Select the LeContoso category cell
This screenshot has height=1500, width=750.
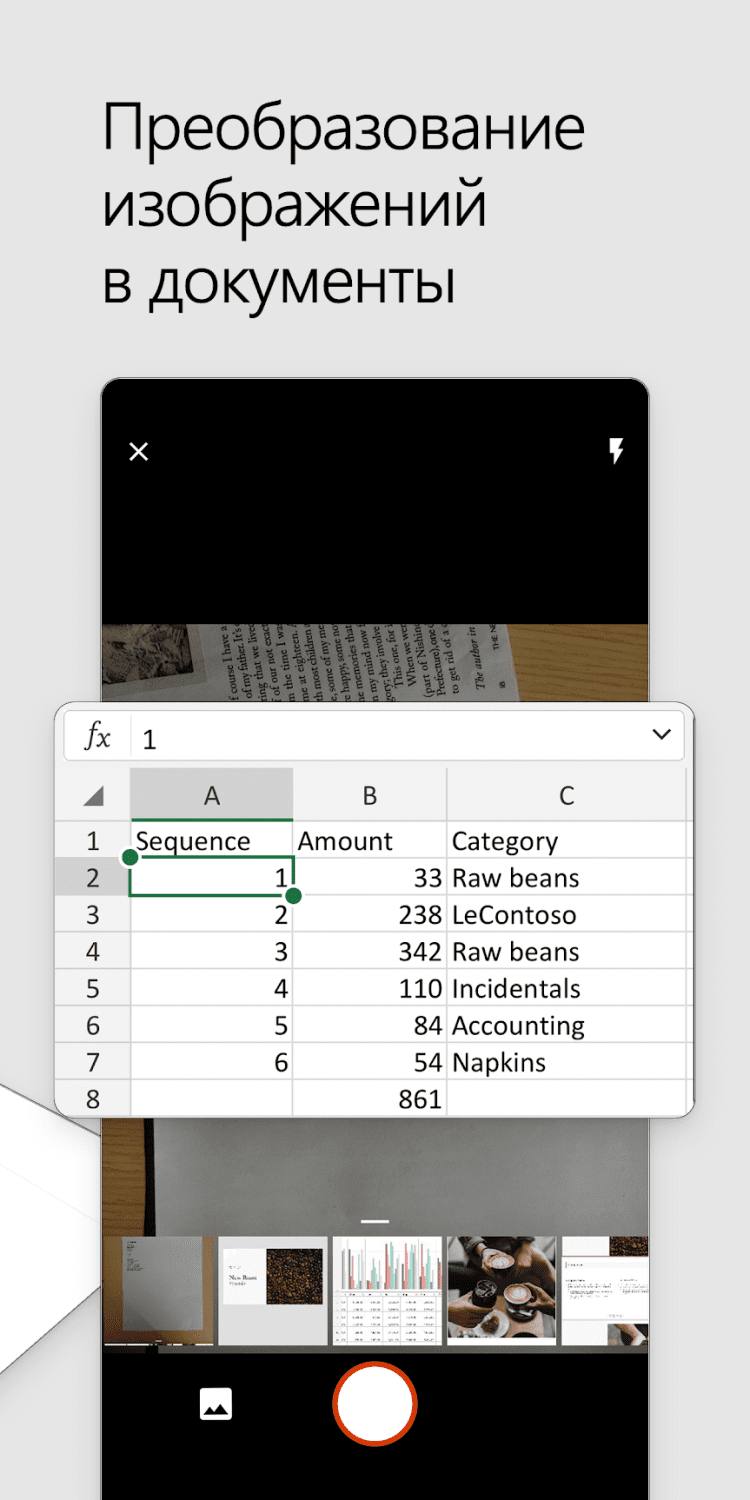[x=566, y=915]
